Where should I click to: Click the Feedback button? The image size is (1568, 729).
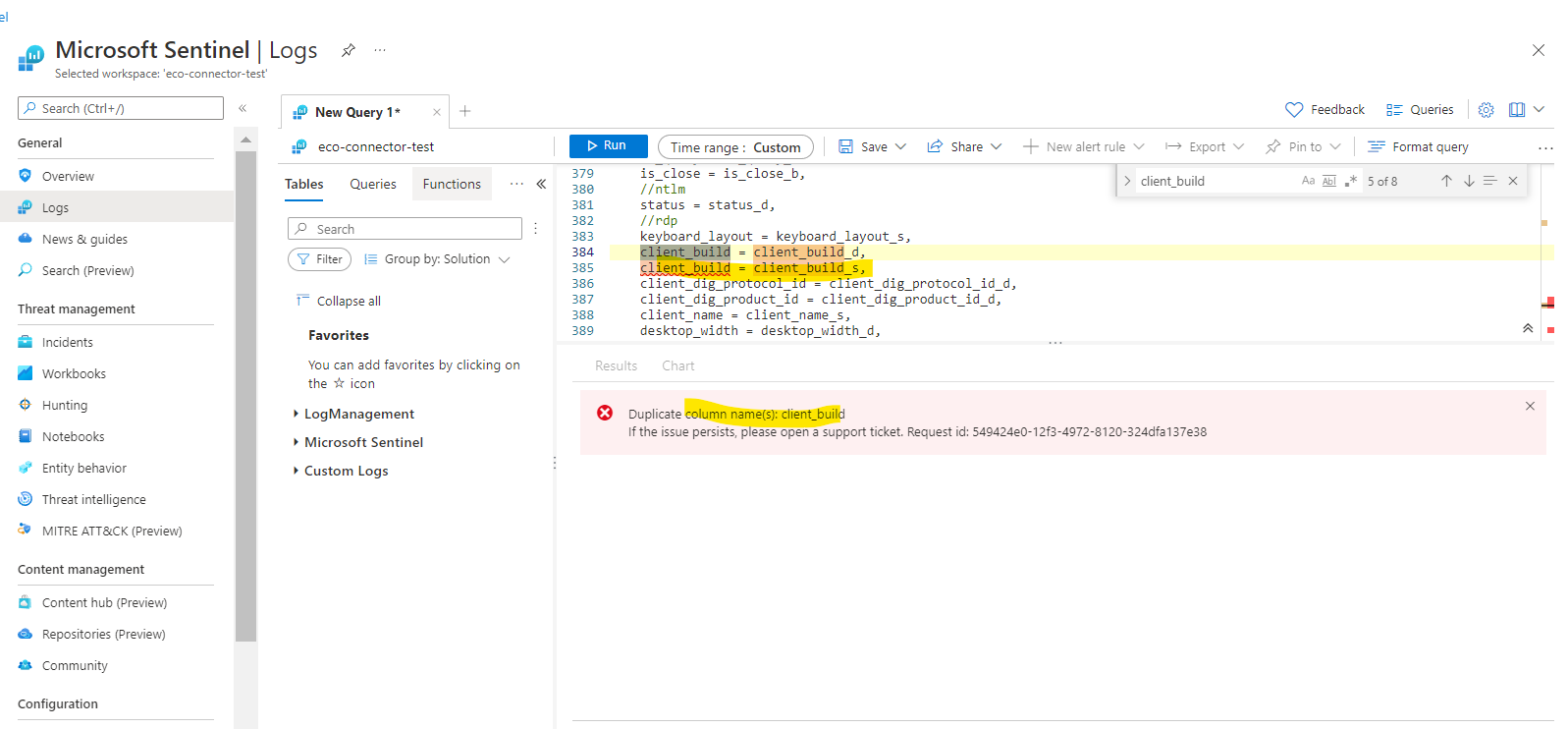1325,109
